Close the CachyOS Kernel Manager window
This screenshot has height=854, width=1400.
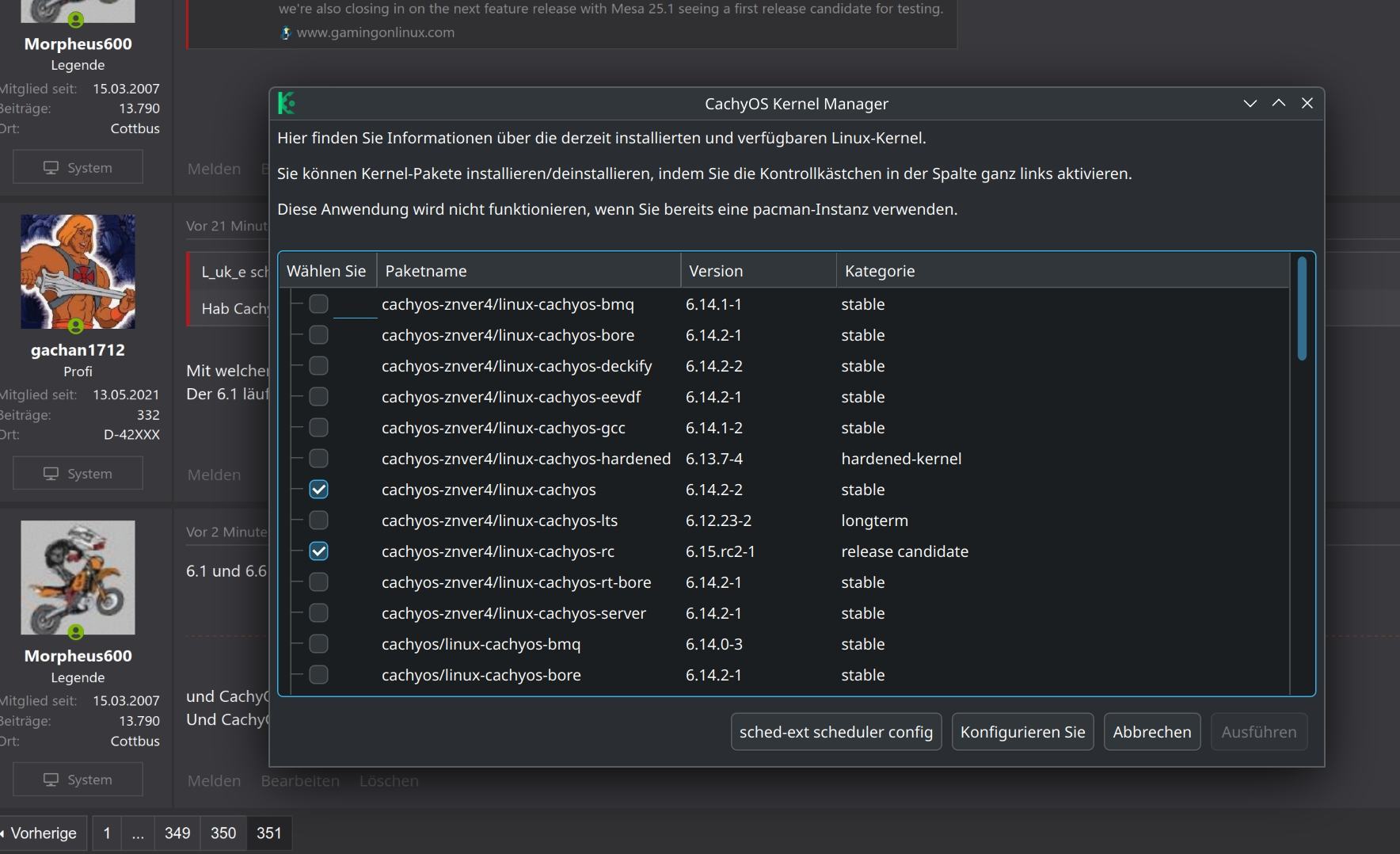[x=1307, y=104]
